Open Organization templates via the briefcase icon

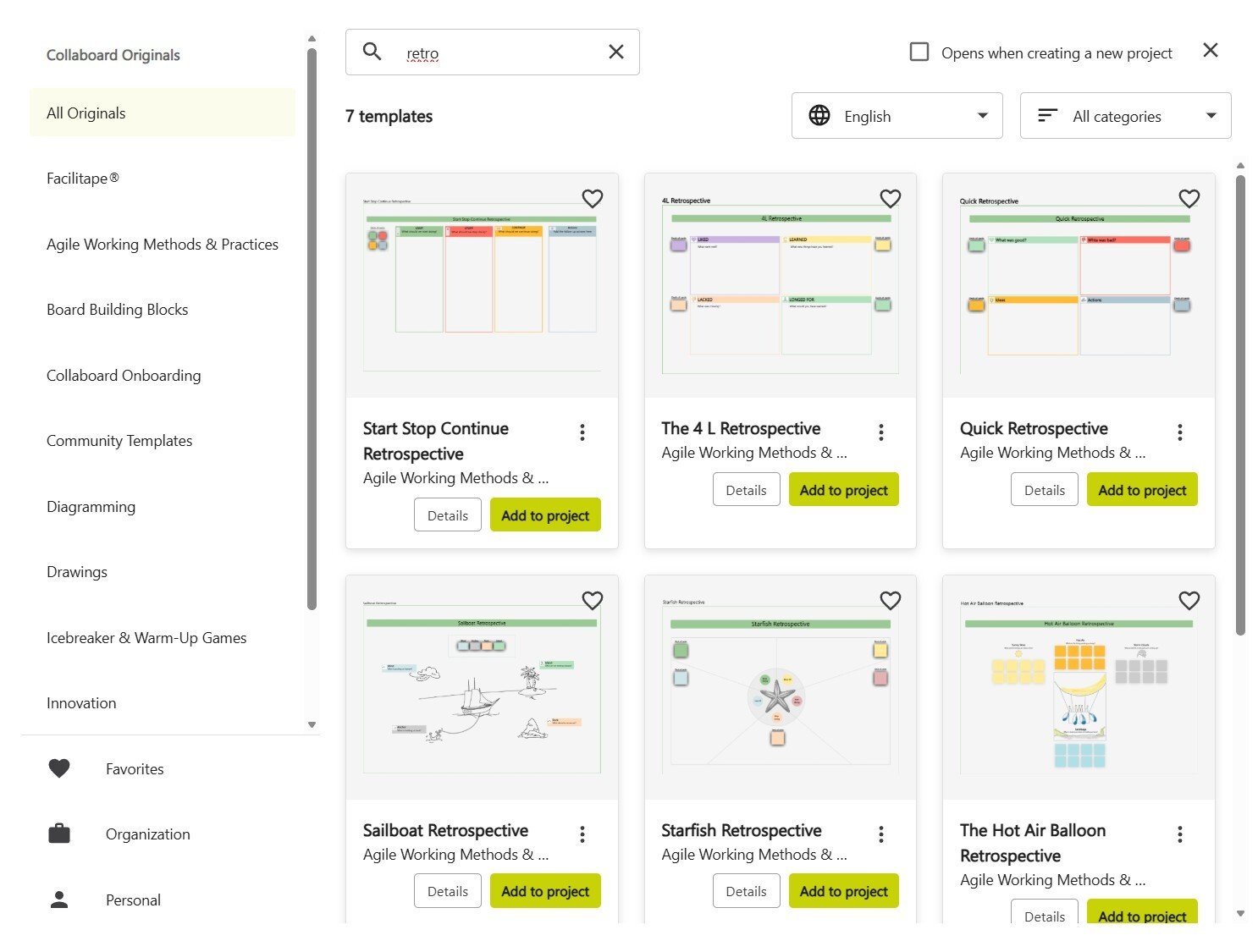(58, 833)
